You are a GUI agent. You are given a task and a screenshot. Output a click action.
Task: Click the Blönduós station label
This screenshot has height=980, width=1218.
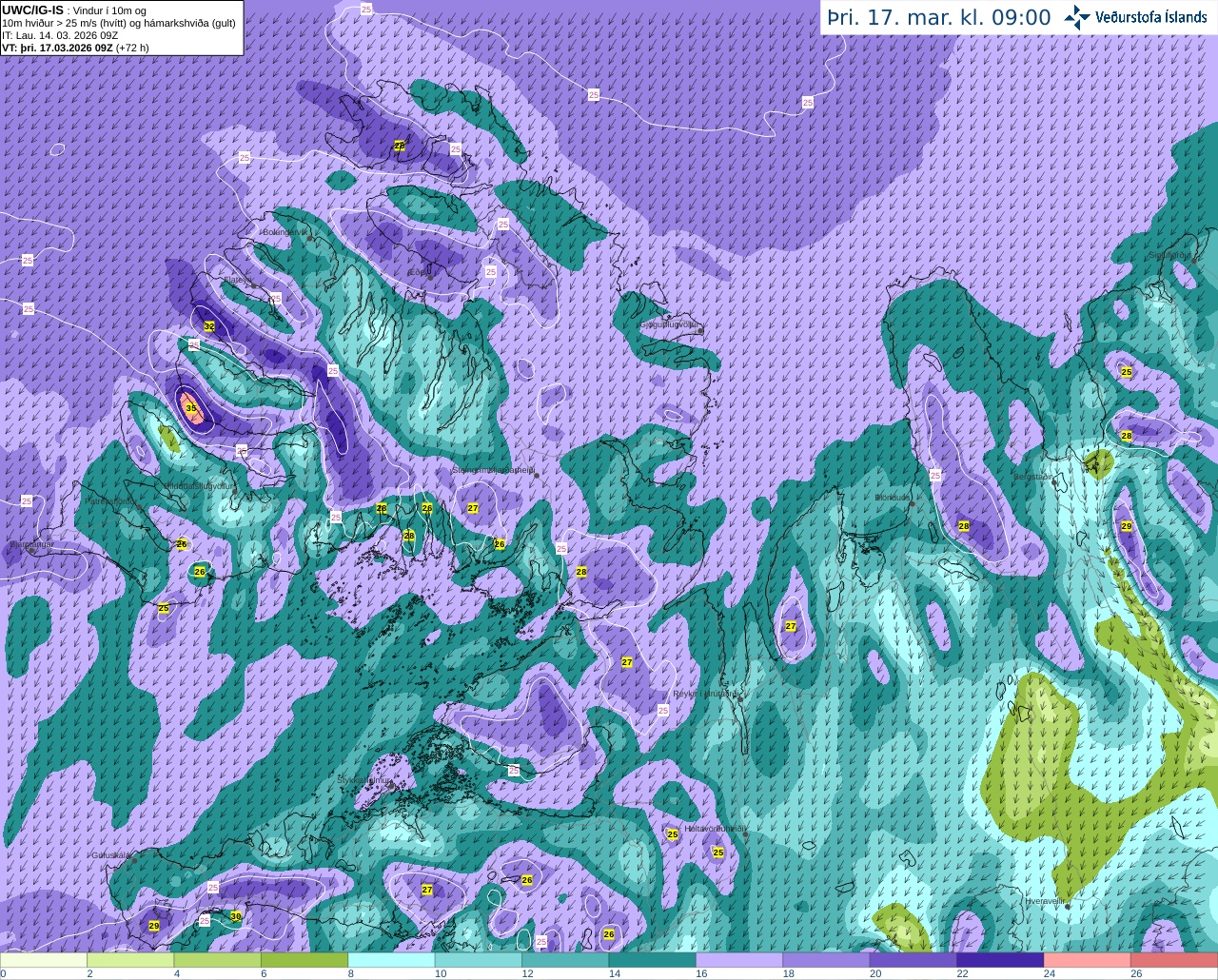click(893, 498)
